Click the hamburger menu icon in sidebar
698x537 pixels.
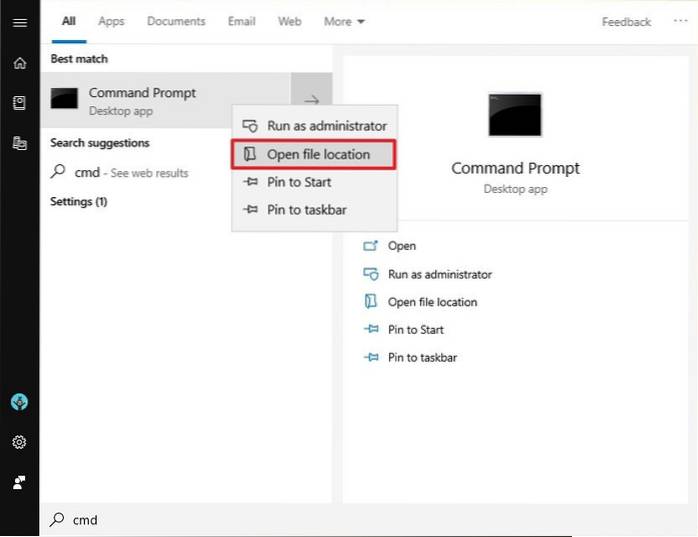click(19, 22)
